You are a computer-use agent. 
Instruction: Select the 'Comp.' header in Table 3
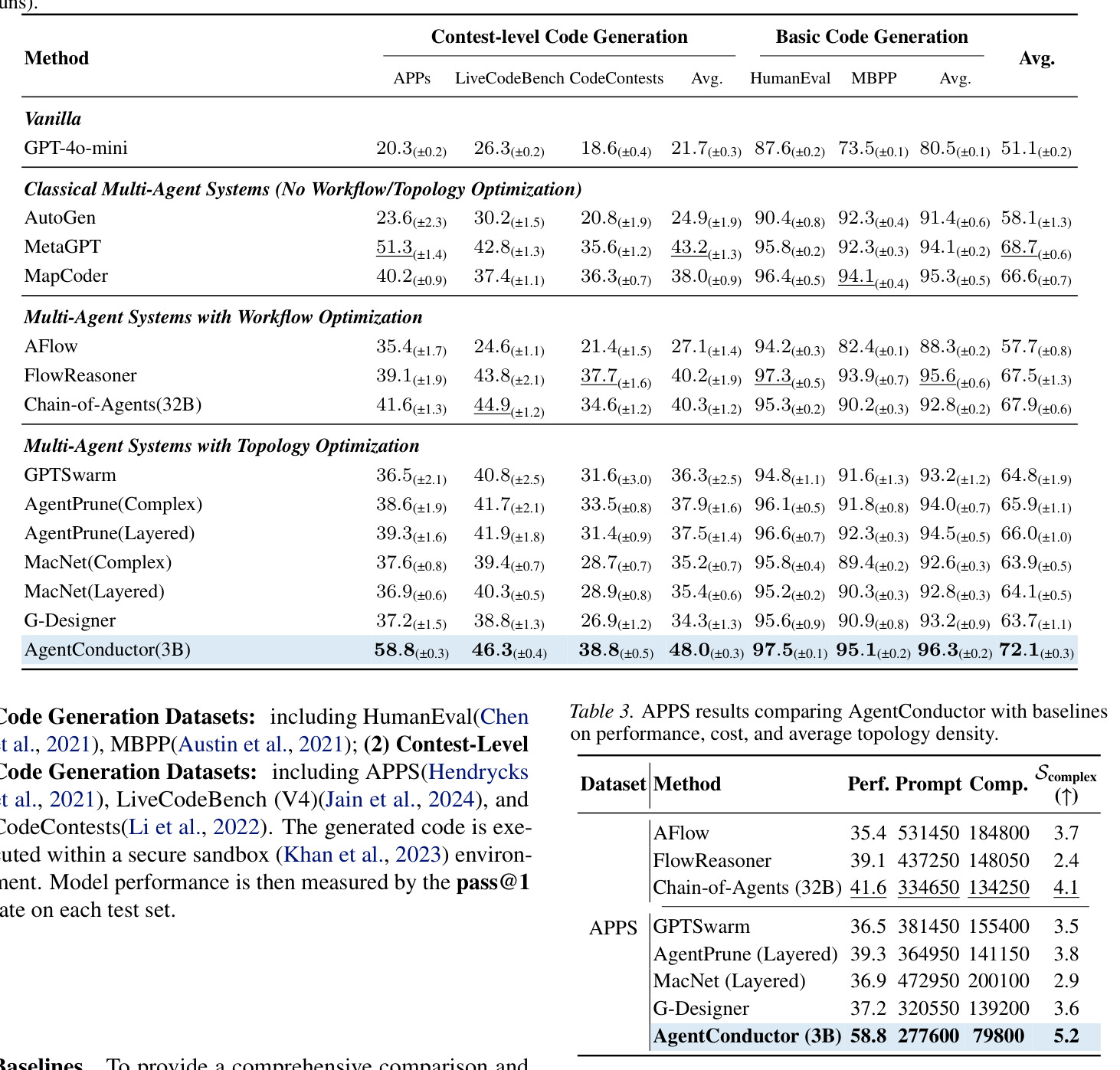point(999,784)
